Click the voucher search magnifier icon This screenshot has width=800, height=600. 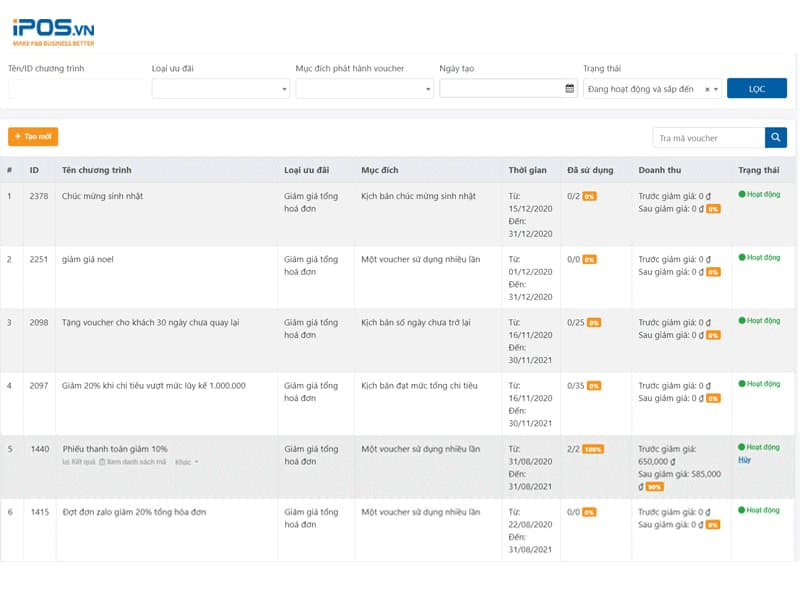pos(776,138)
